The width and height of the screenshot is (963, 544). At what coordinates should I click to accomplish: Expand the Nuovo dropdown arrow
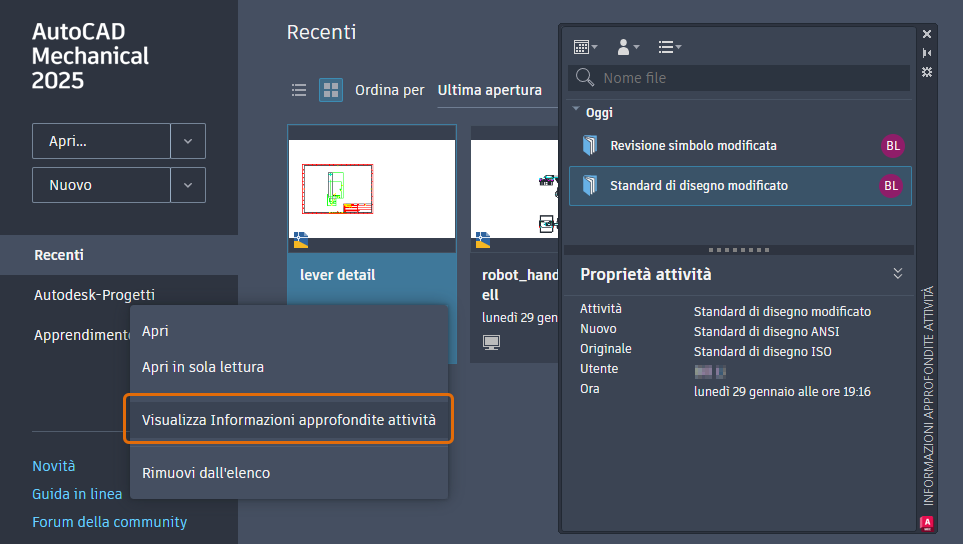click(x=188, y=185)
